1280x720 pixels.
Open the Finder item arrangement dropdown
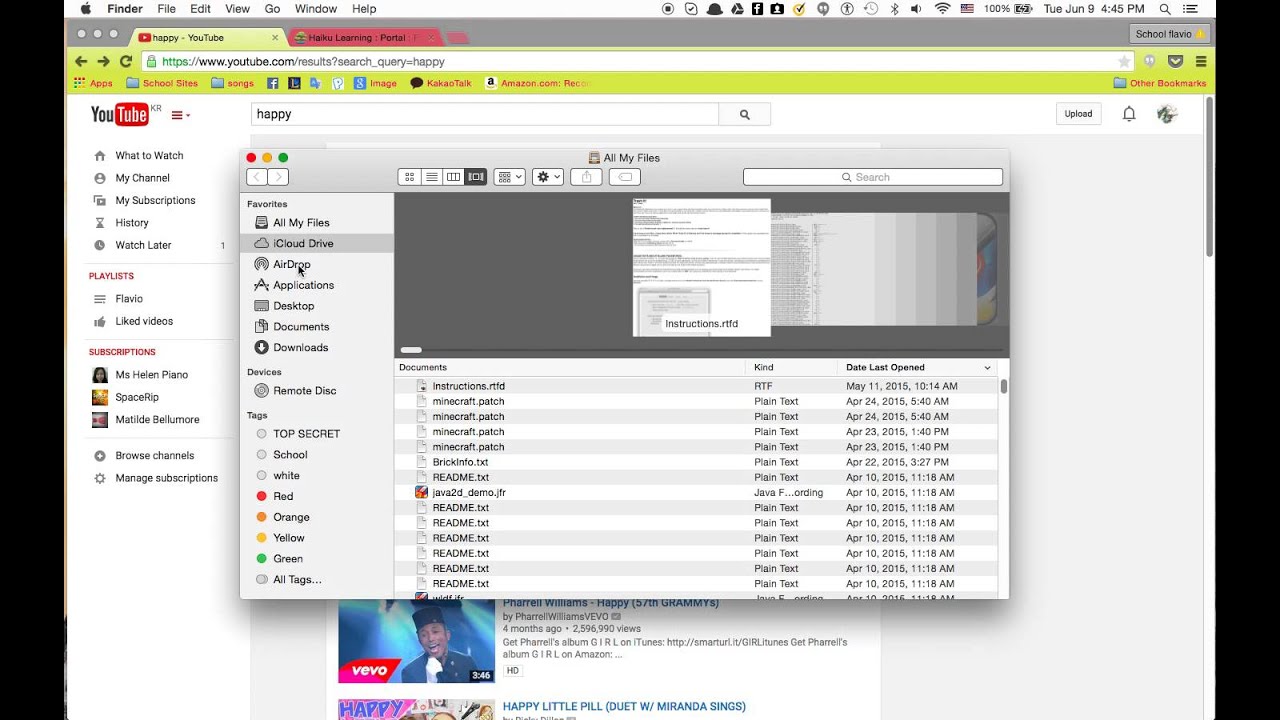(510, 177)
